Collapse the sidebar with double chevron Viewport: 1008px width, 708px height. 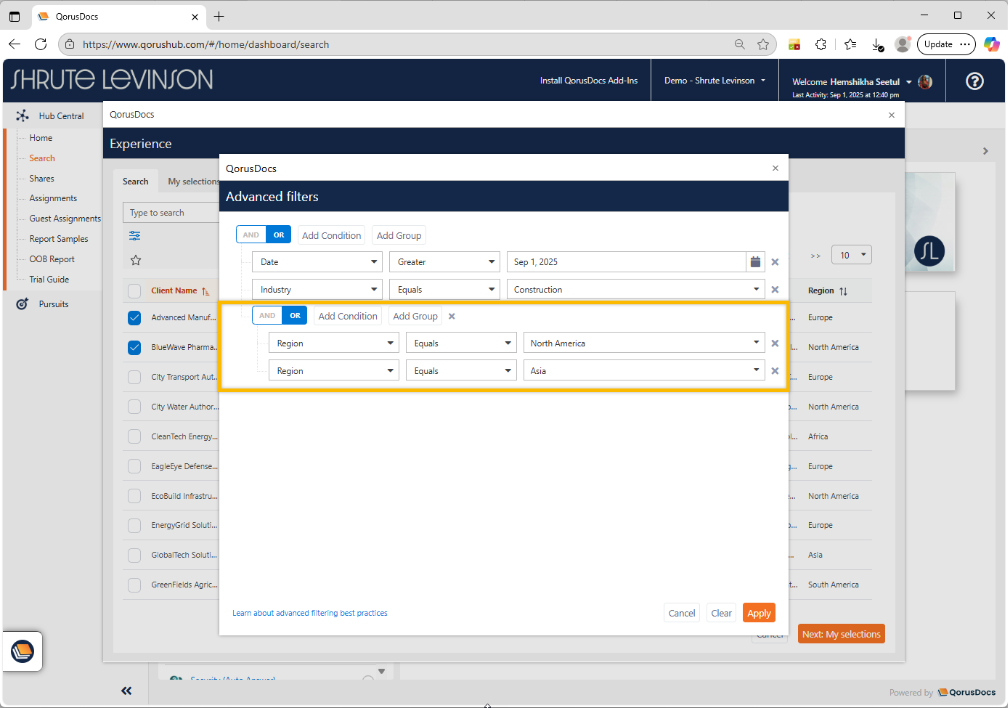tap(127, 690)
